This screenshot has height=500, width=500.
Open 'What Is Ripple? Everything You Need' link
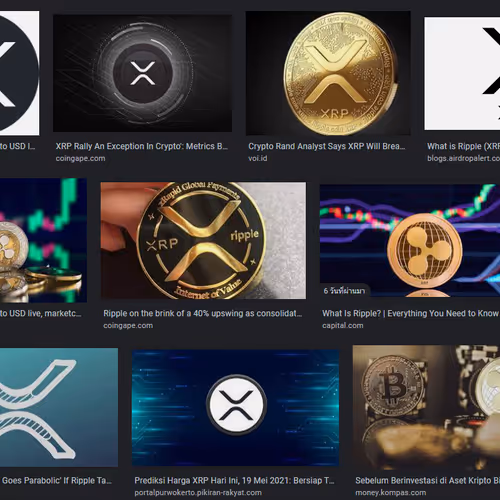click(x=411, y=314)
